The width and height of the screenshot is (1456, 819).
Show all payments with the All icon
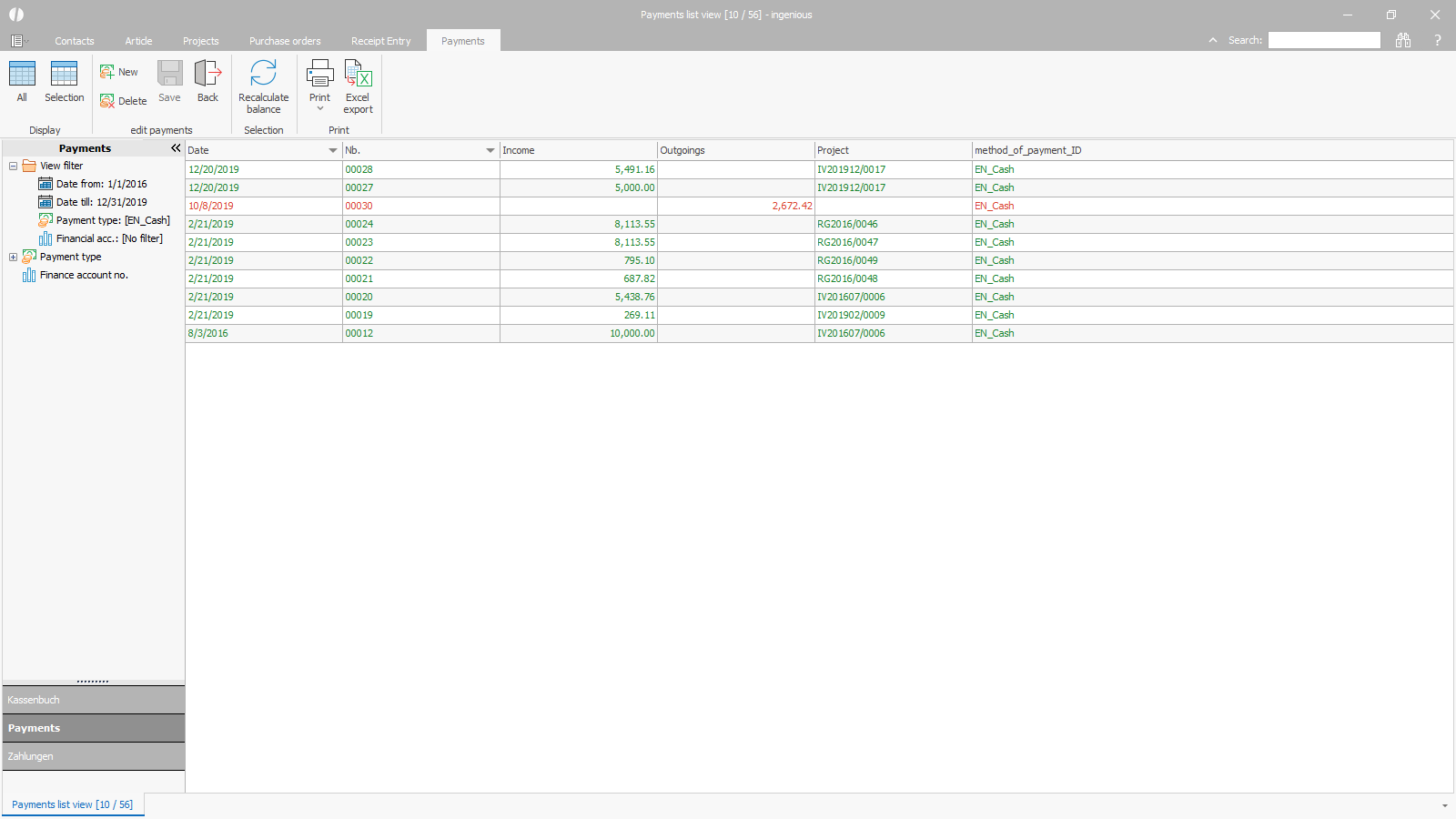pyautogui.click(x=22, y=81)
